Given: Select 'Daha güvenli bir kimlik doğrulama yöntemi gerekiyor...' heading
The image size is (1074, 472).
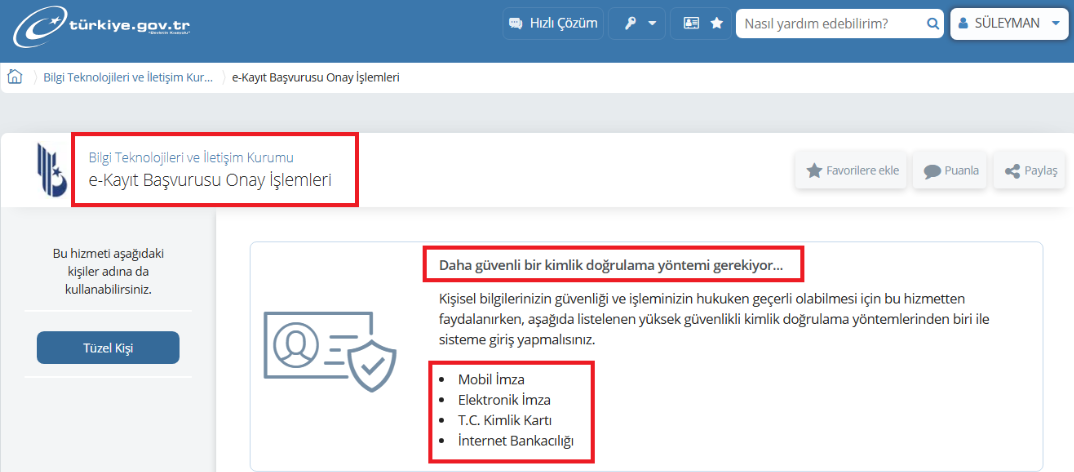Looking at the screenshot, I should (x=611, y=266).
